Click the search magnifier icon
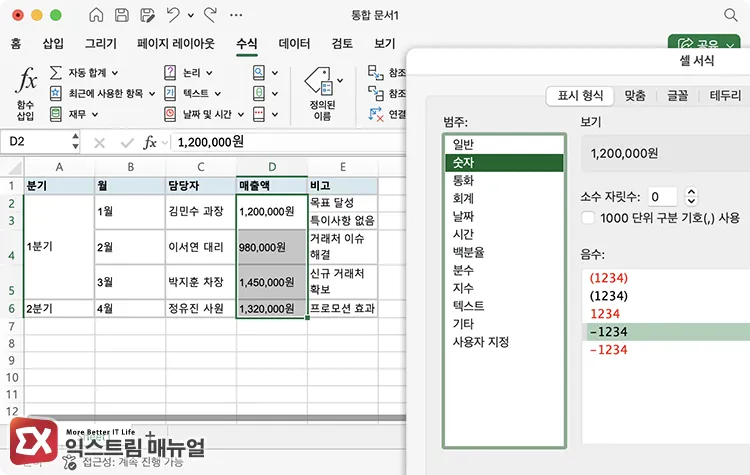 [730, 15]
